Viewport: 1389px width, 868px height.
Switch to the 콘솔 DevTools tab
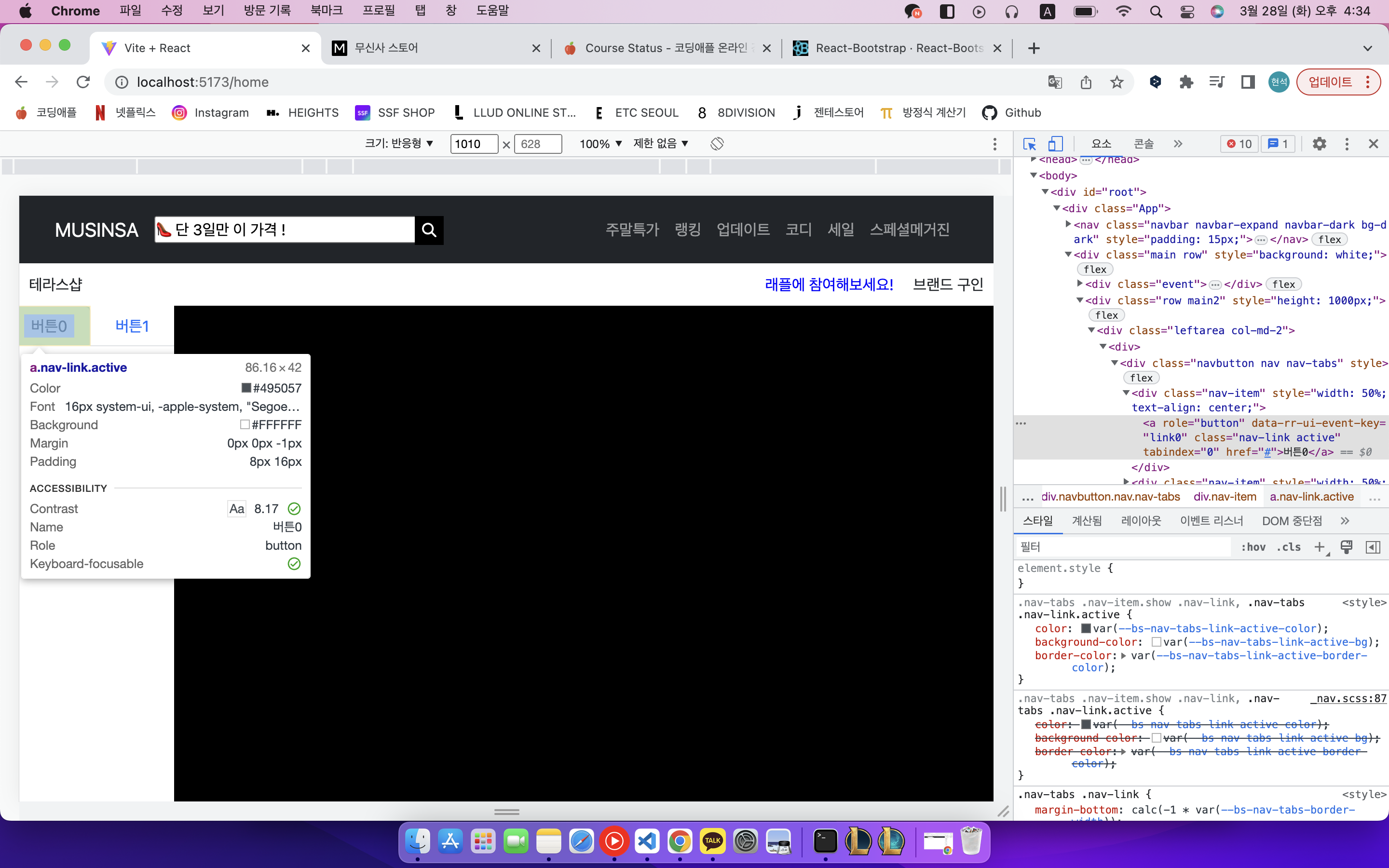[x=1144, y=144]
